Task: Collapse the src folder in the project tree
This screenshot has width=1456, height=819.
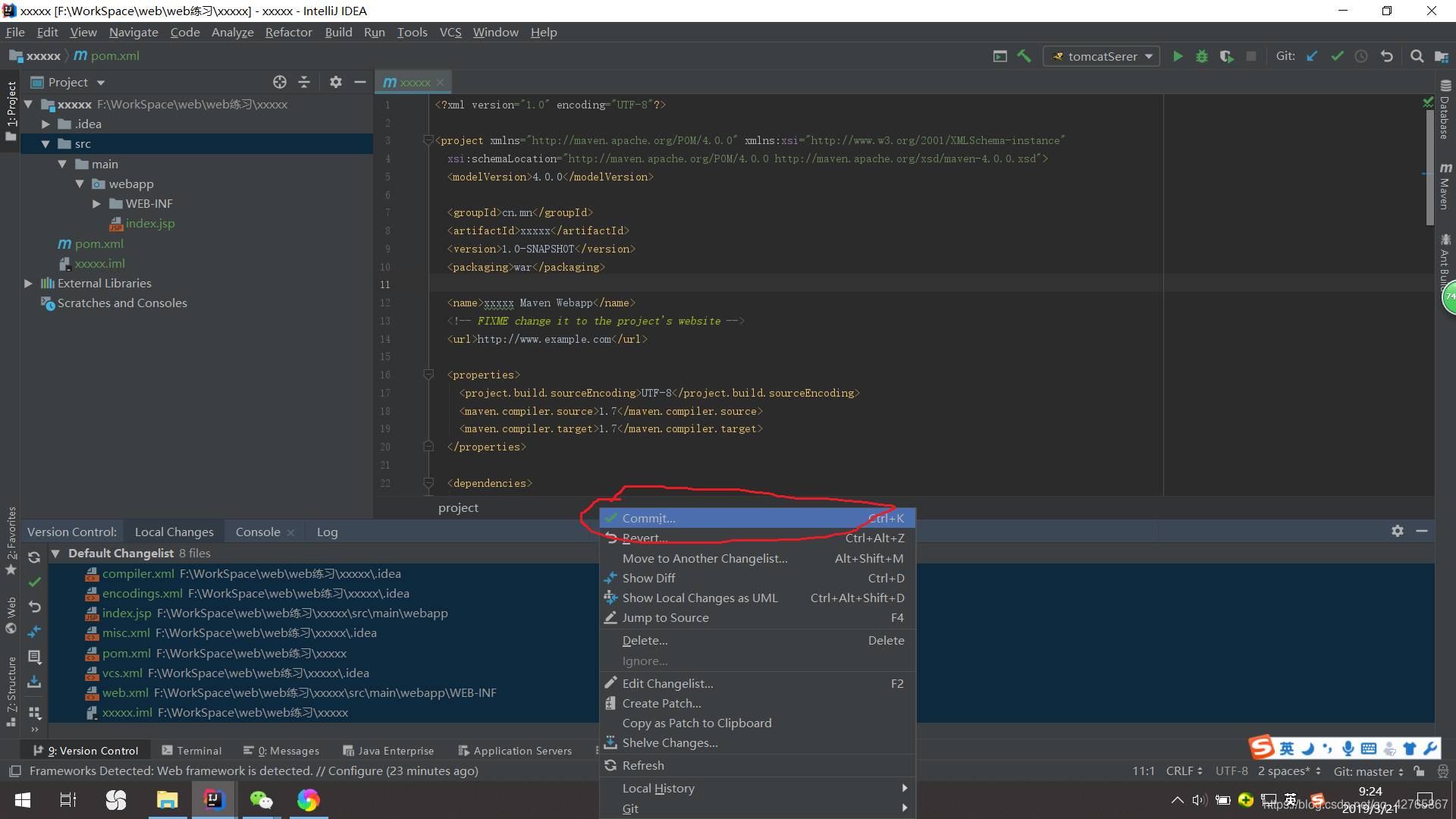Action: (x=45, y=144)
